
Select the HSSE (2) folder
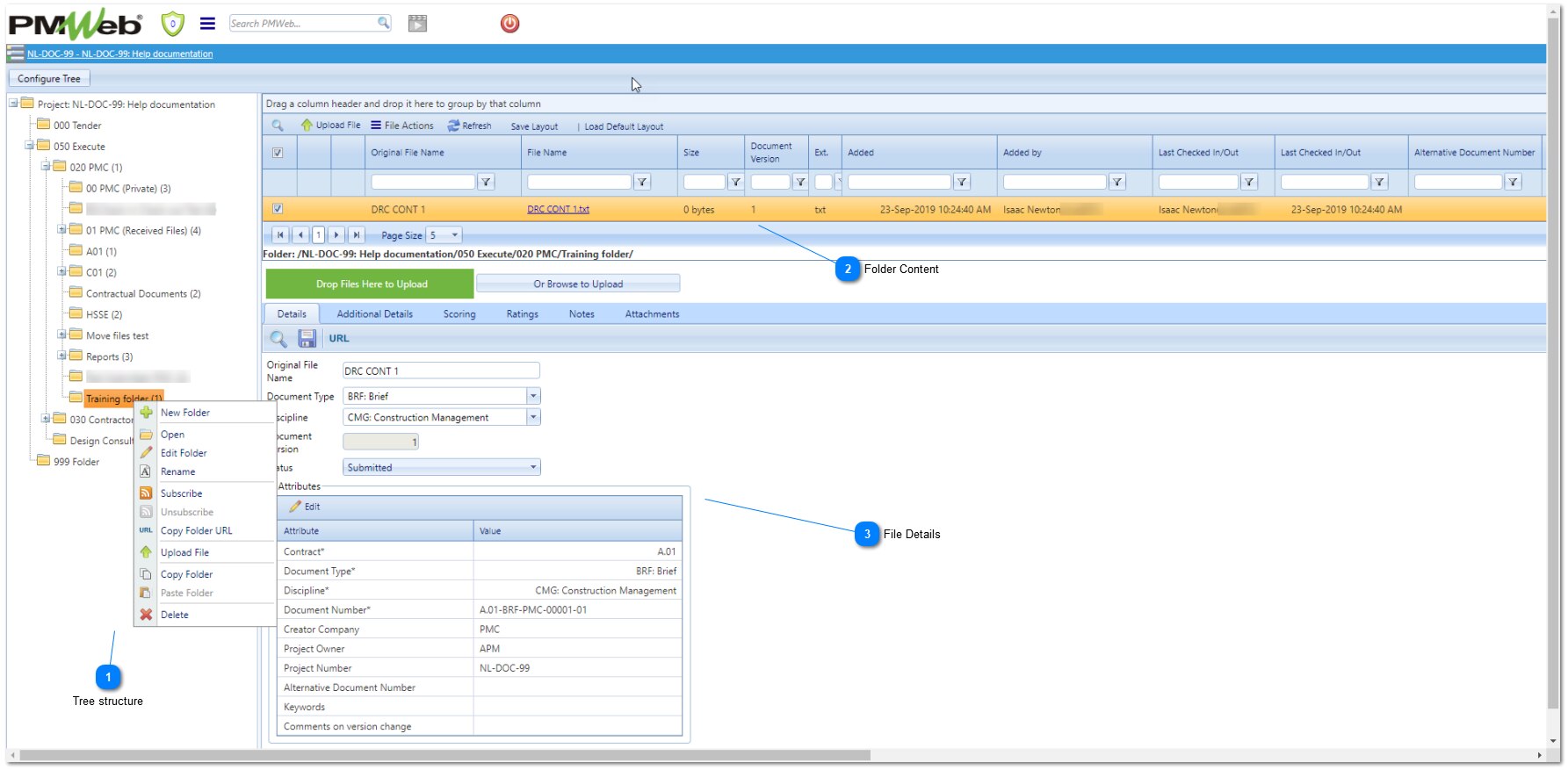coord(104,314)
